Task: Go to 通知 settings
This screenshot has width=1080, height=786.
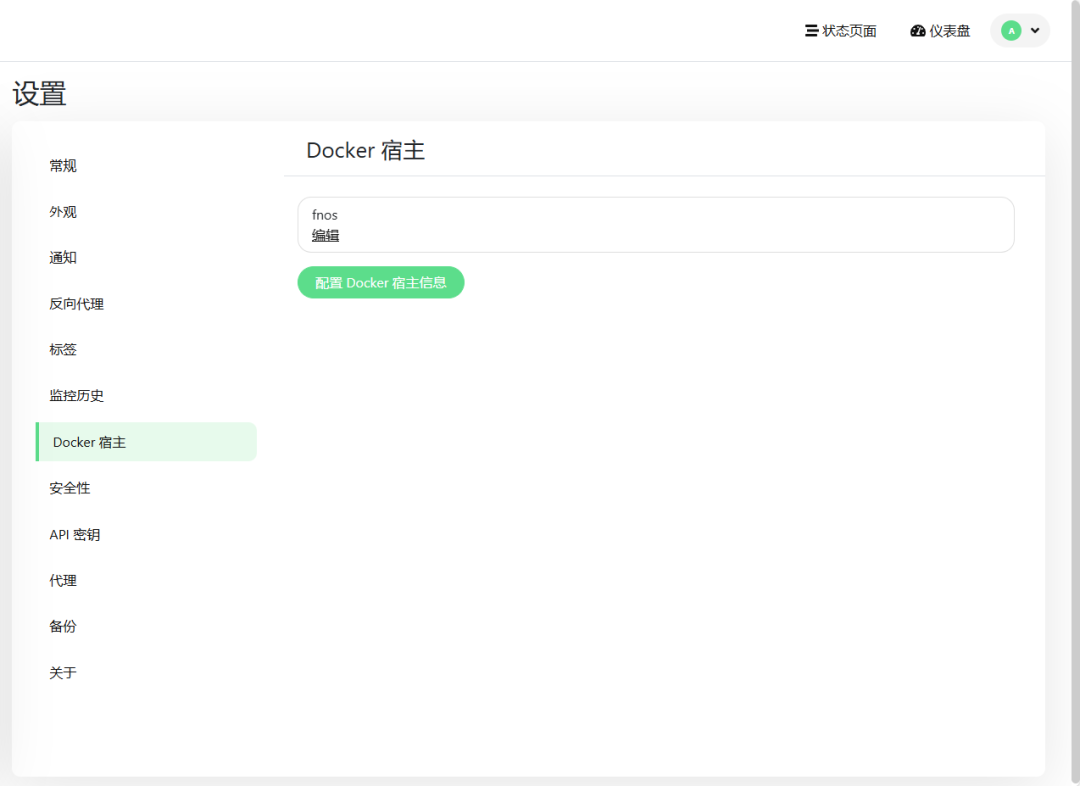Action: [63, 258]
